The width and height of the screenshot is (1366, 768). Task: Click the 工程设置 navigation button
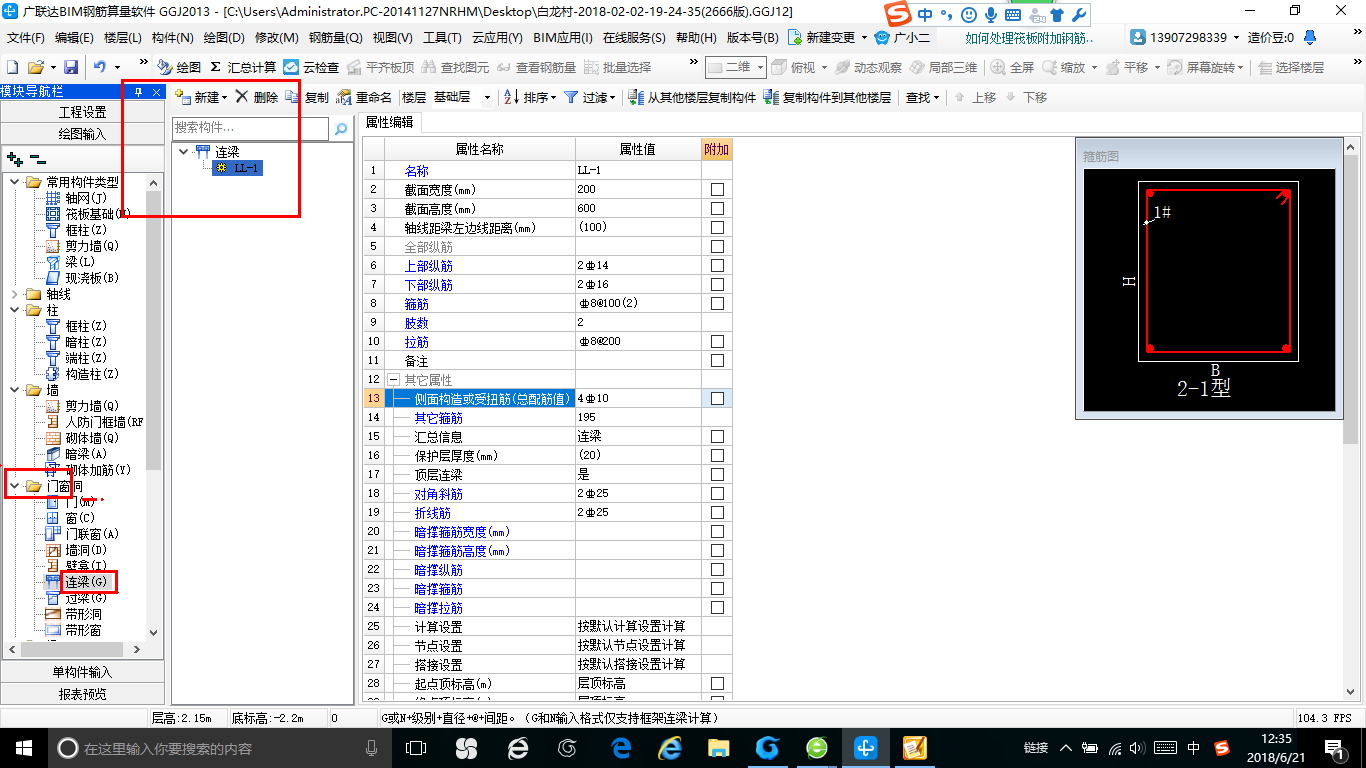coord(82,112)
